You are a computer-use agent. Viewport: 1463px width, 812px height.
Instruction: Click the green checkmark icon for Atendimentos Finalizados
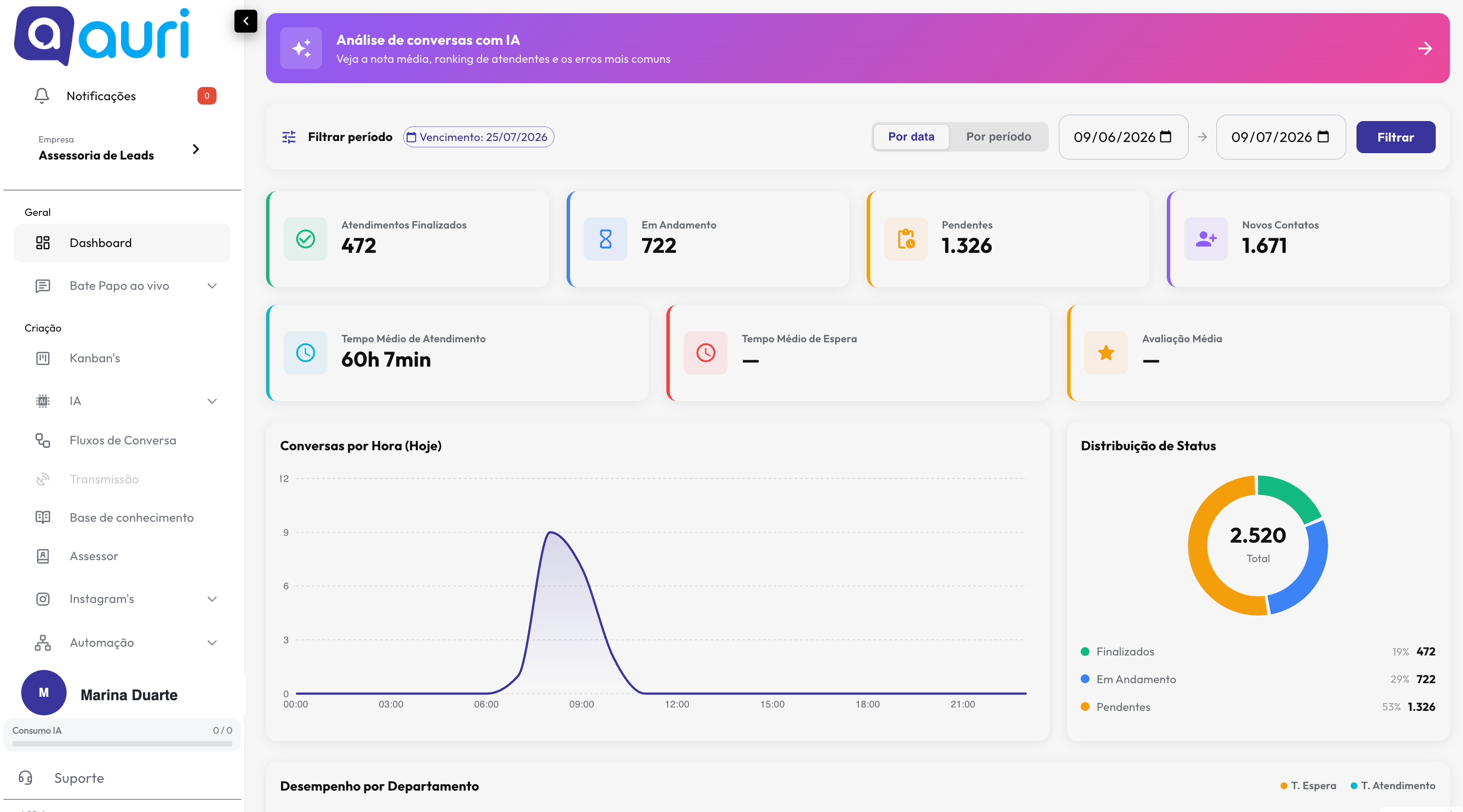(305, 239)
